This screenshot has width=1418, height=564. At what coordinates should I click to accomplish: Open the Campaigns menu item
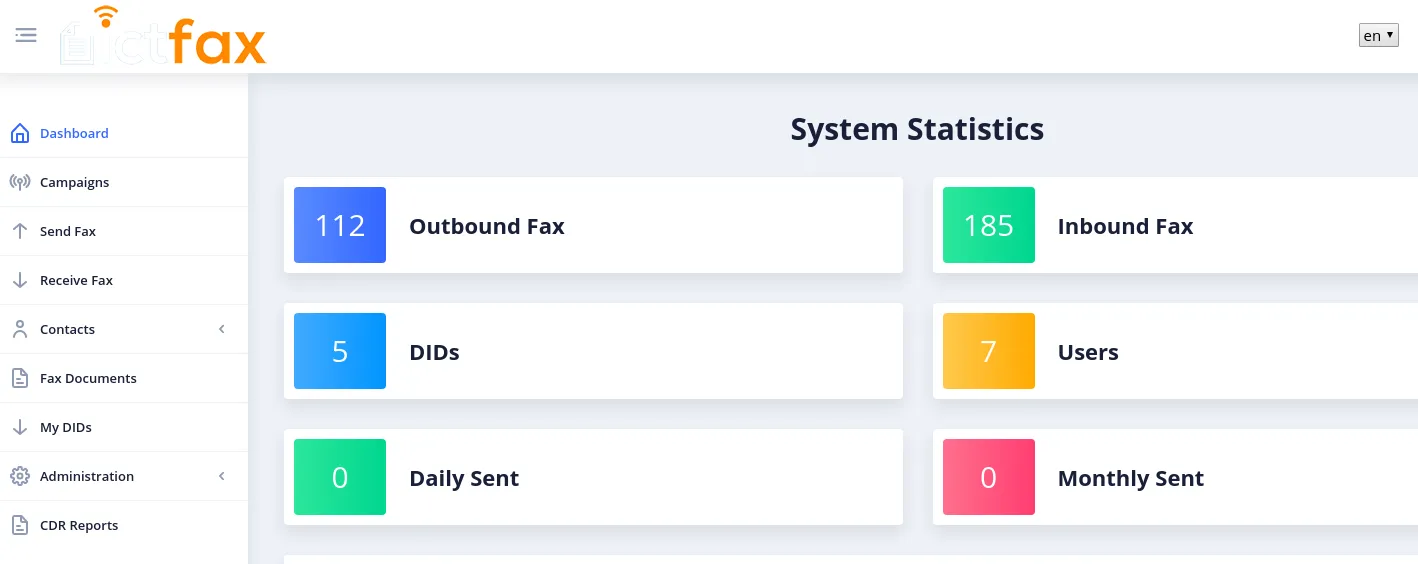tap(124, 182)
